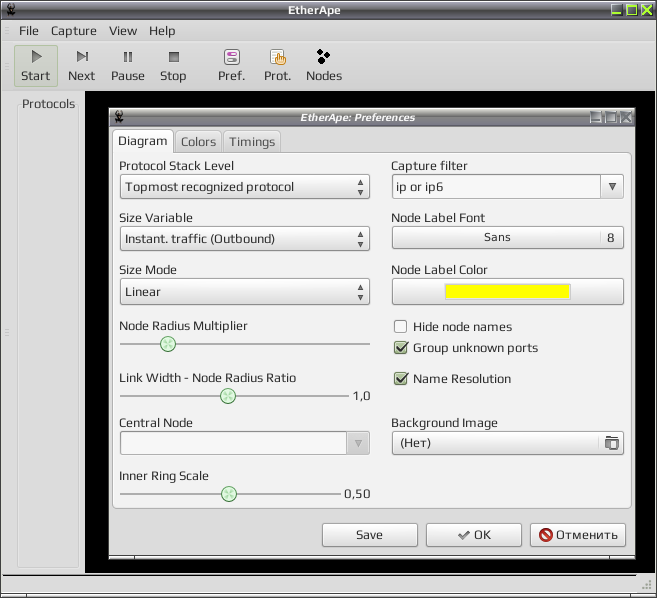Expand the Capture filter dropdown arrow

612,187
